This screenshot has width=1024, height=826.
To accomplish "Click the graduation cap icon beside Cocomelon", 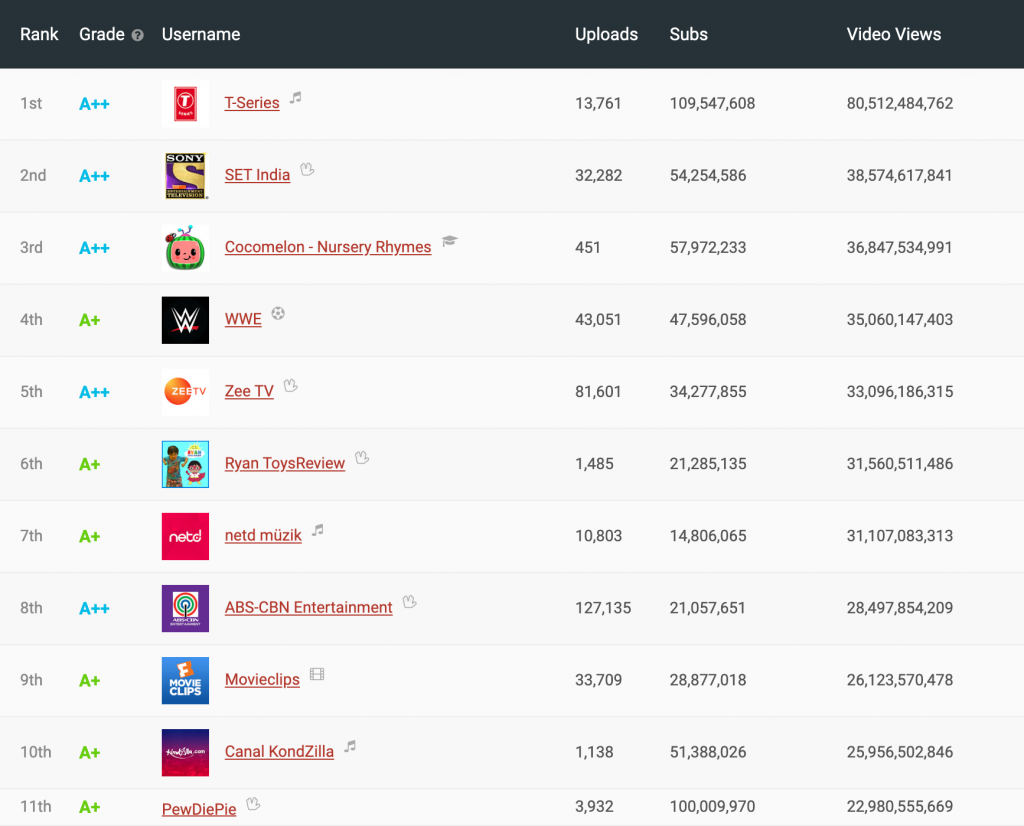I will click(450, 242).
